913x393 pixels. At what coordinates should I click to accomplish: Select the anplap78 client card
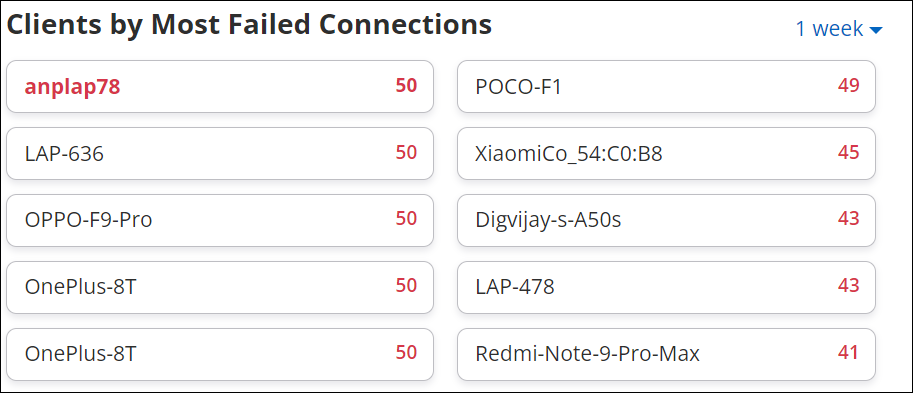coord(220,87)
